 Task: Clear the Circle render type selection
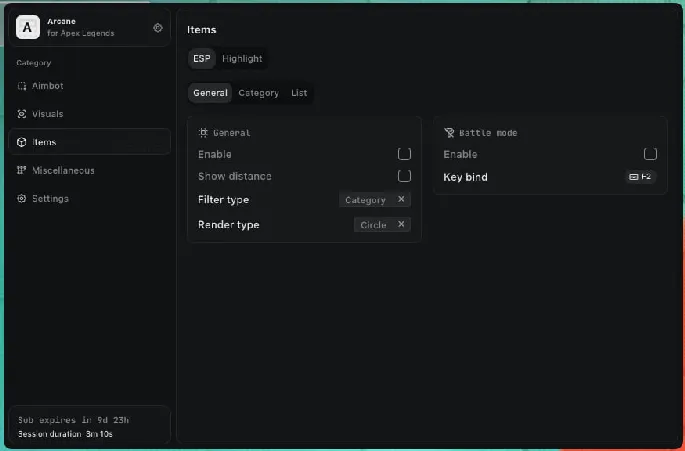point(401,225)
